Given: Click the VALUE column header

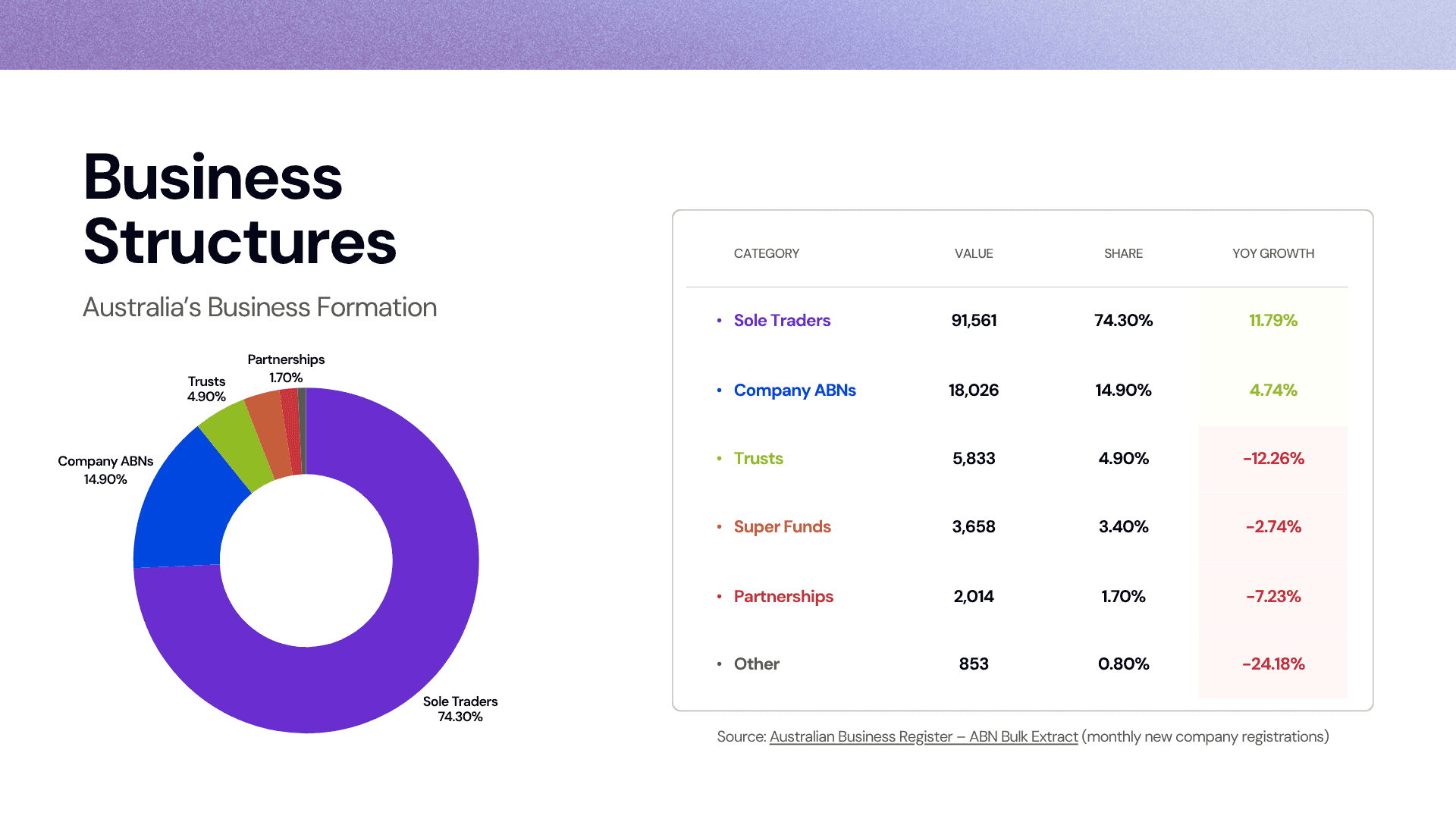Looking at the screenshot, I should pyautogui.click(x=973, y=254).
